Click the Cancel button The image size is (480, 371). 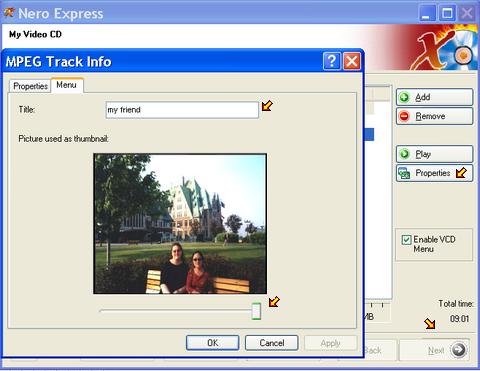coord(272,343)
